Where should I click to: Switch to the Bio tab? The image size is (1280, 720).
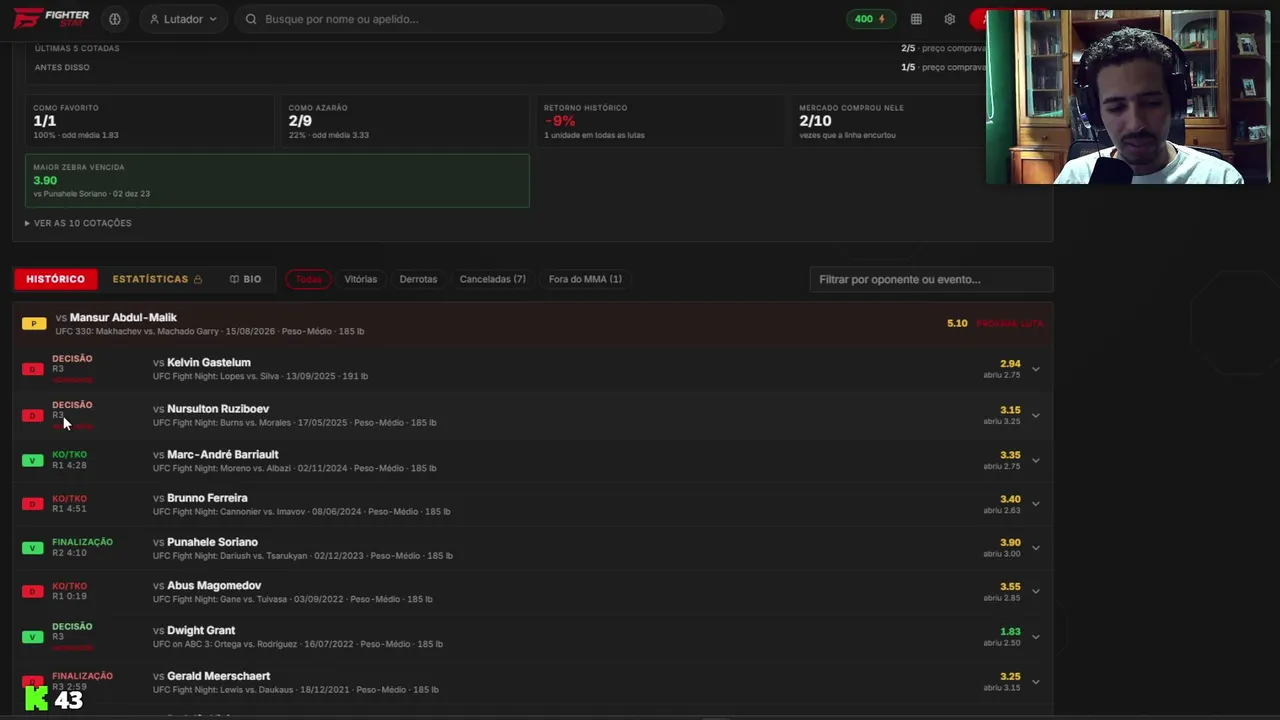pyautogui.click(x=245, y=279)
